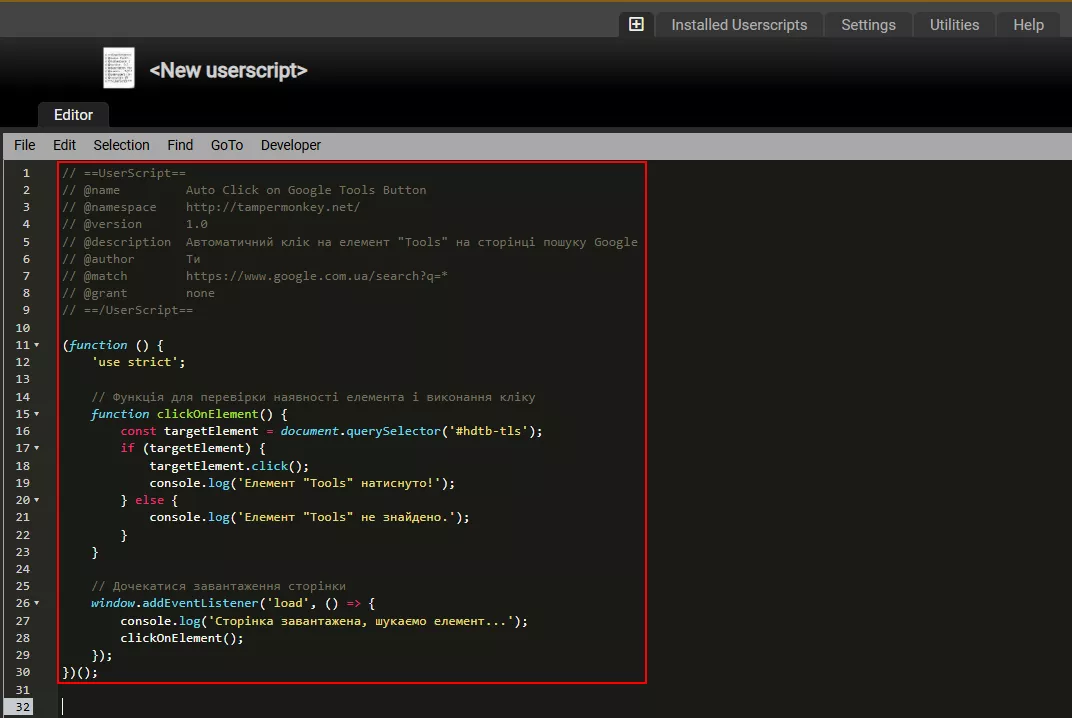Click the match URL https://www.google.com.ua/search?q=*
The height and width of the screenshot is (718, 1072).
pyautogui.click(x=317, y=276)
